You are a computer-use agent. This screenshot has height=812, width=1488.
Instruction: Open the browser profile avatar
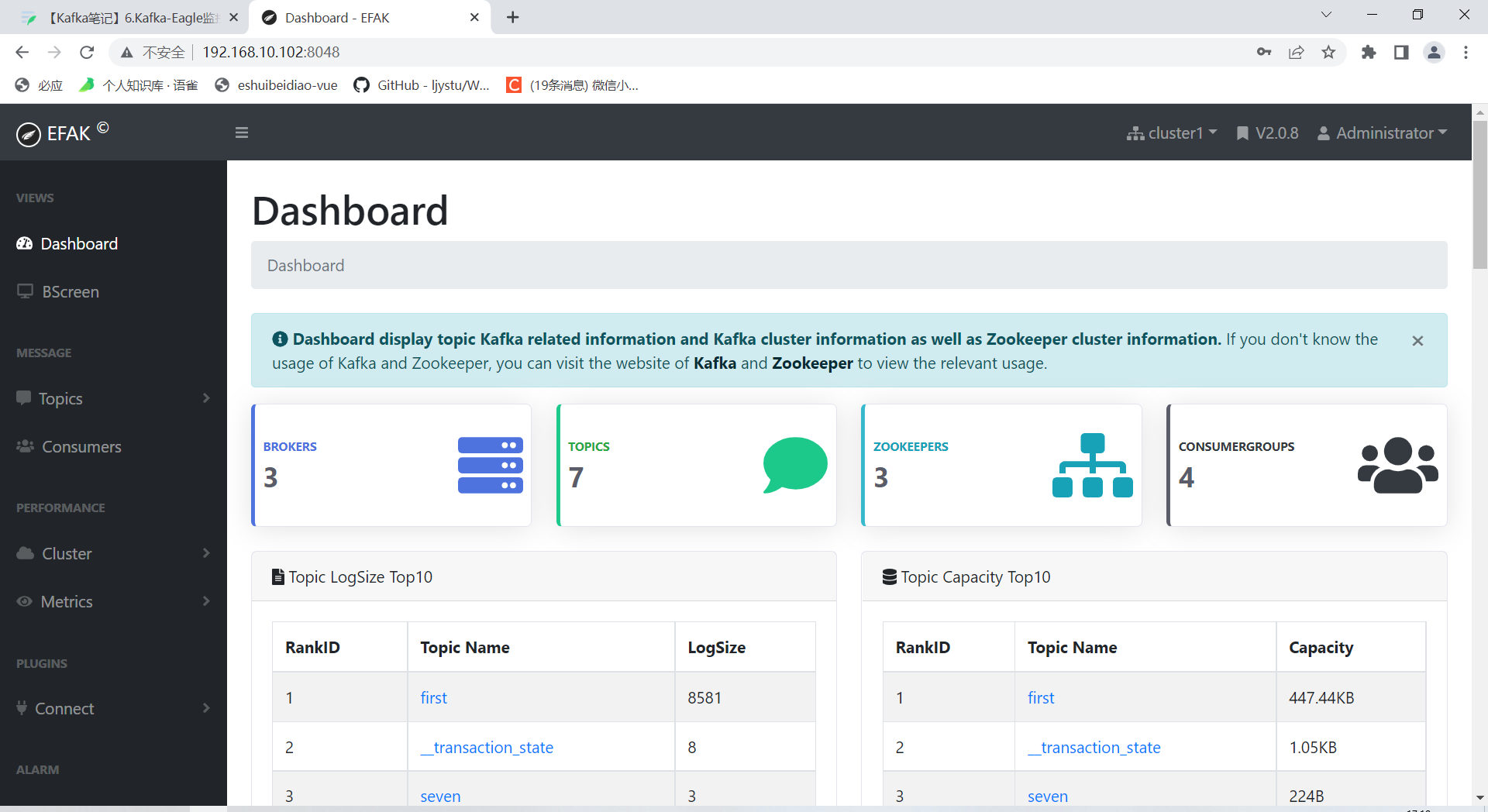click(1435, 53)
